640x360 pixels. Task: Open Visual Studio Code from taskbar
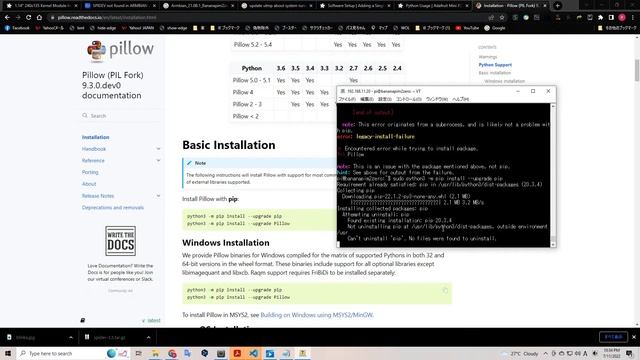pos(253,353)
